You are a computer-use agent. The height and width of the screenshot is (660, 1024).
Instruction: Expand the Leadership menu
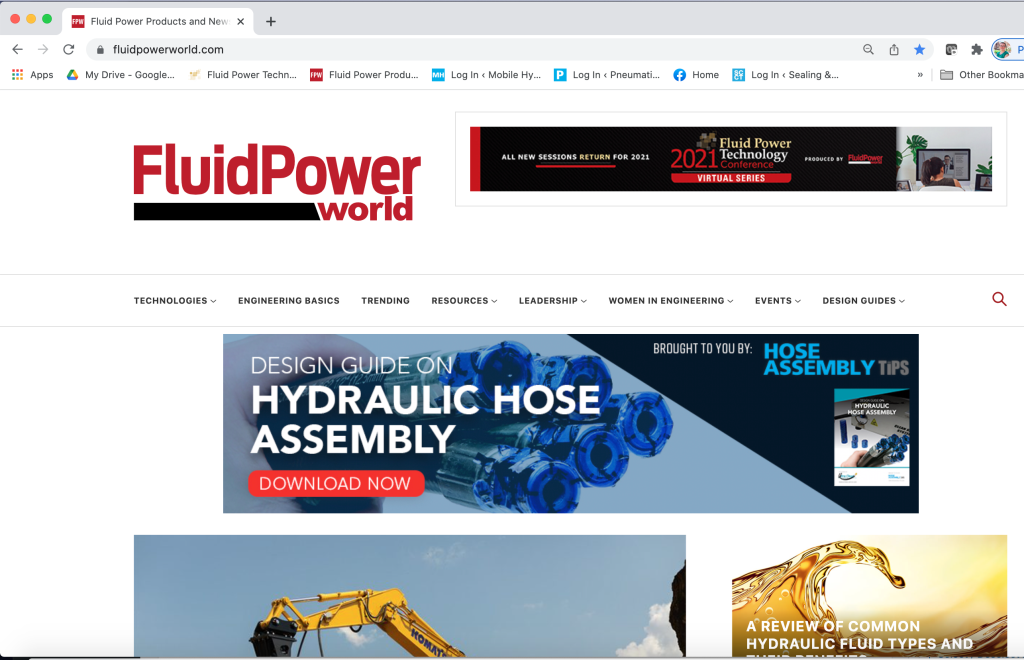pyautogui.click(x=552, y=301)
